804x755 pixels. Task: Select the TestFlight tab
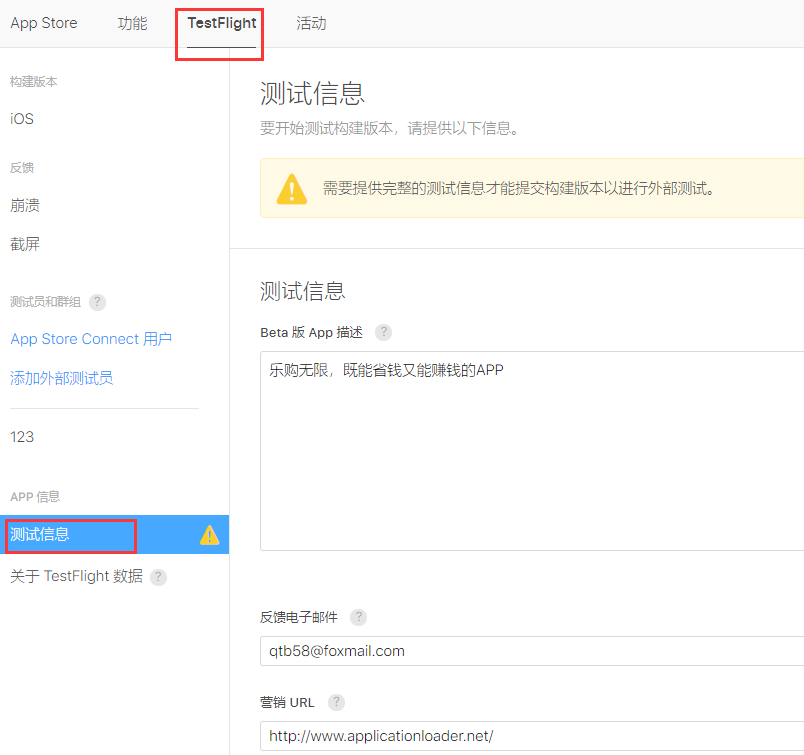pos(222,23)
